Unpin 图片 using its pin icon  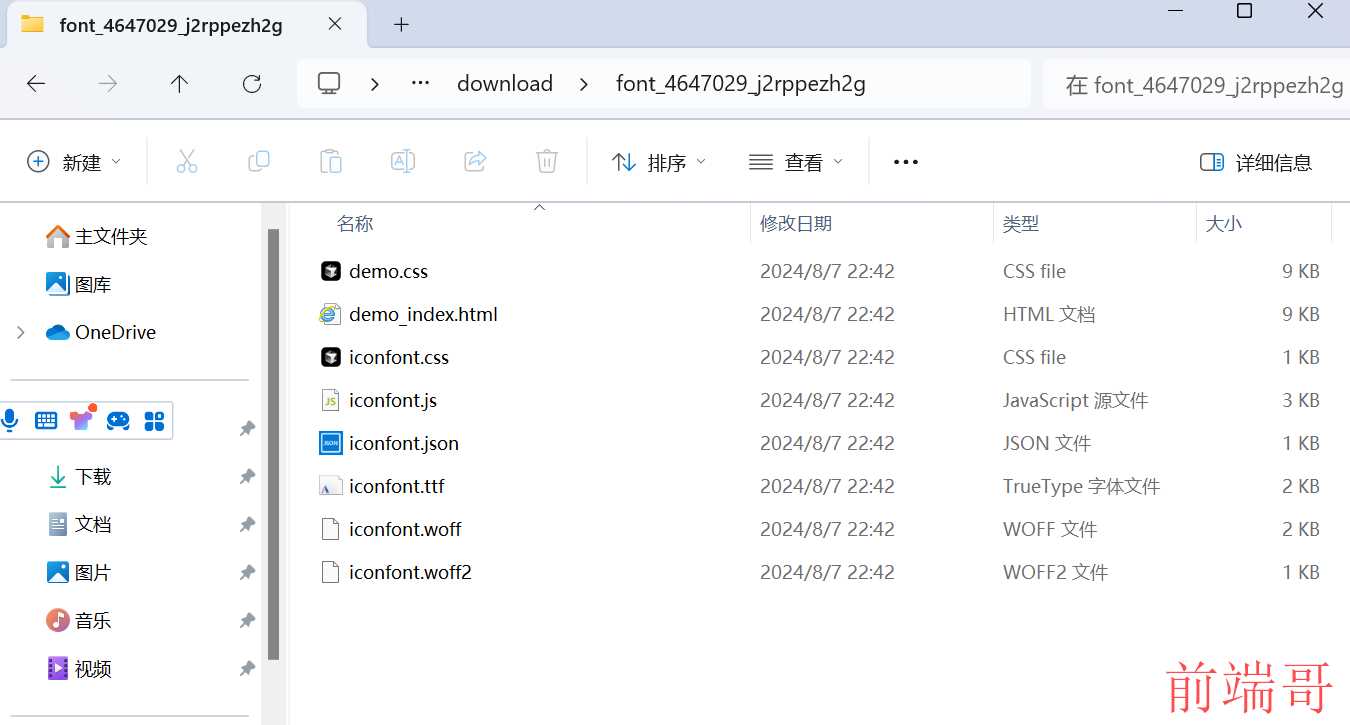click(x=247, y=573)
